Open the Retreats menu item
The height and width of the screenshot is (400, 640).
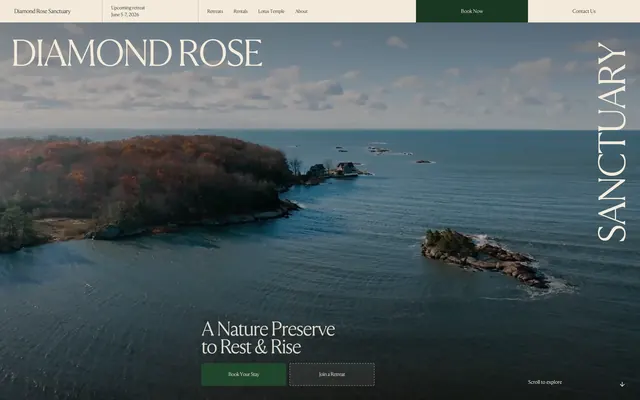click(x=215, y=11)
